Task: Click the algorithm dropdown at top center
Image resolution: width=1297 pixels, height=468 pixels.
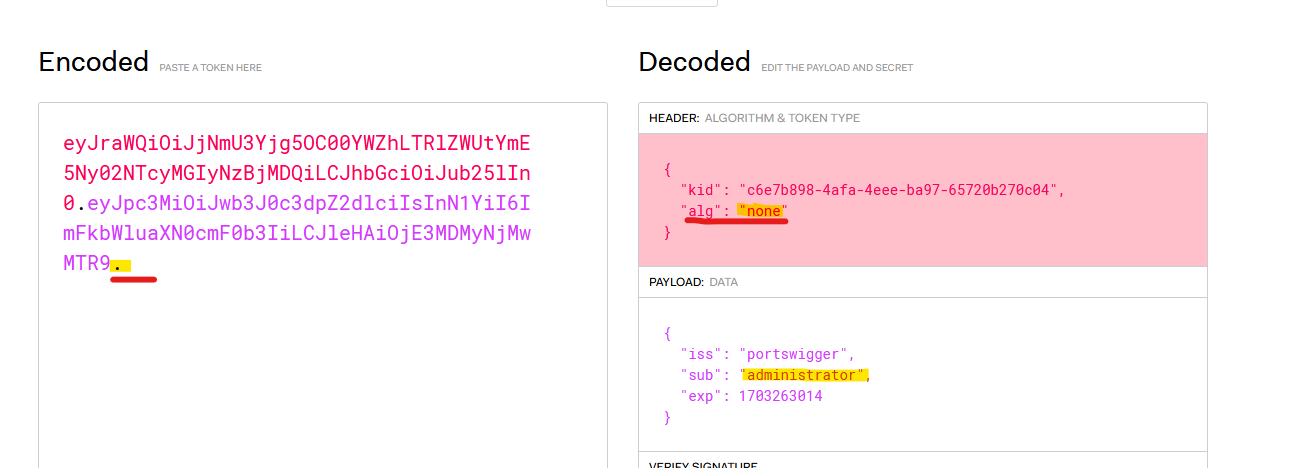Action: pyautogui.click(x=662, y=3)
